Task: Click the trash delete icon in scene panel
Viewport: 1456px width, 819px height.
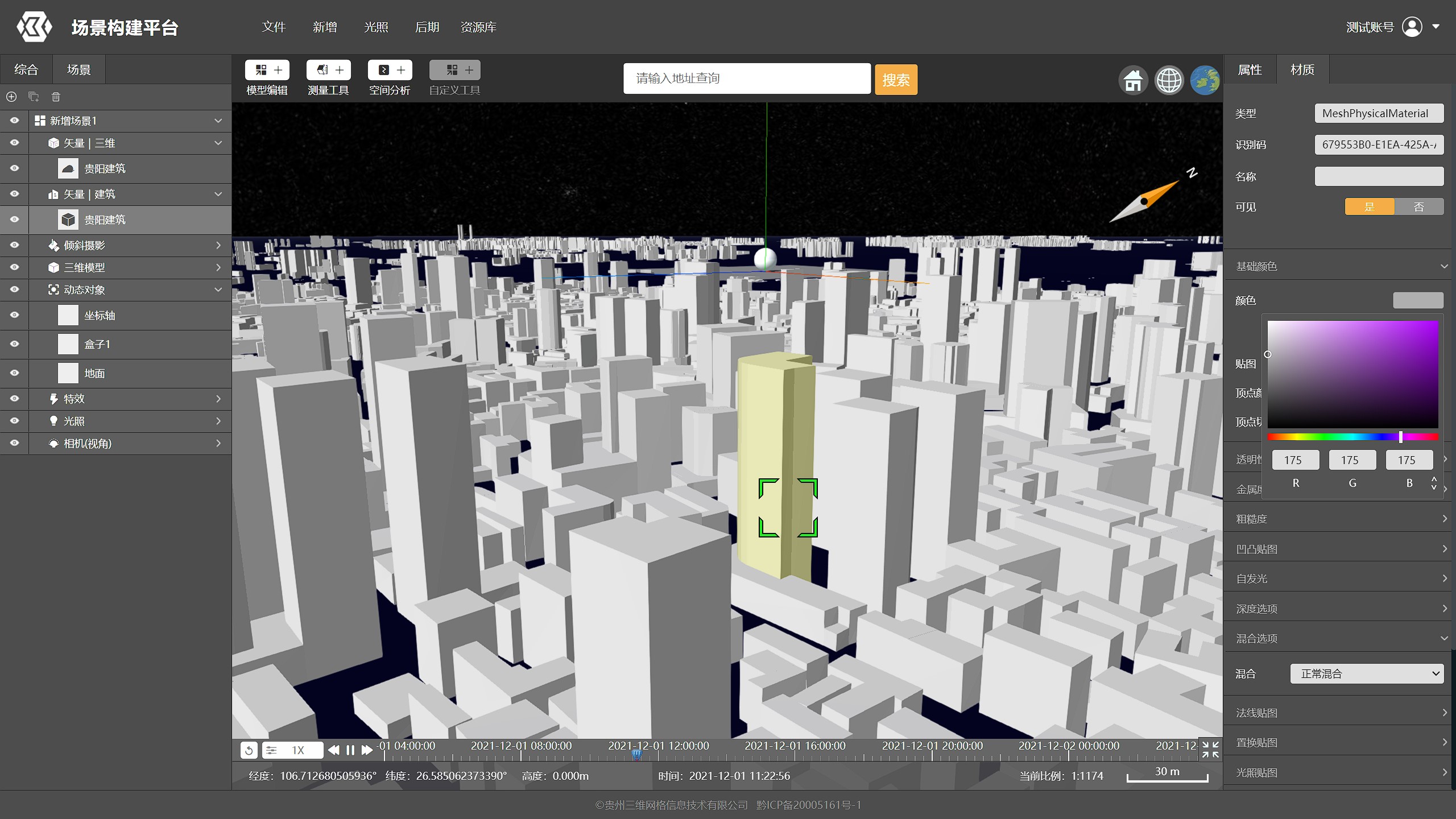Action: click(x=56, y=97)
